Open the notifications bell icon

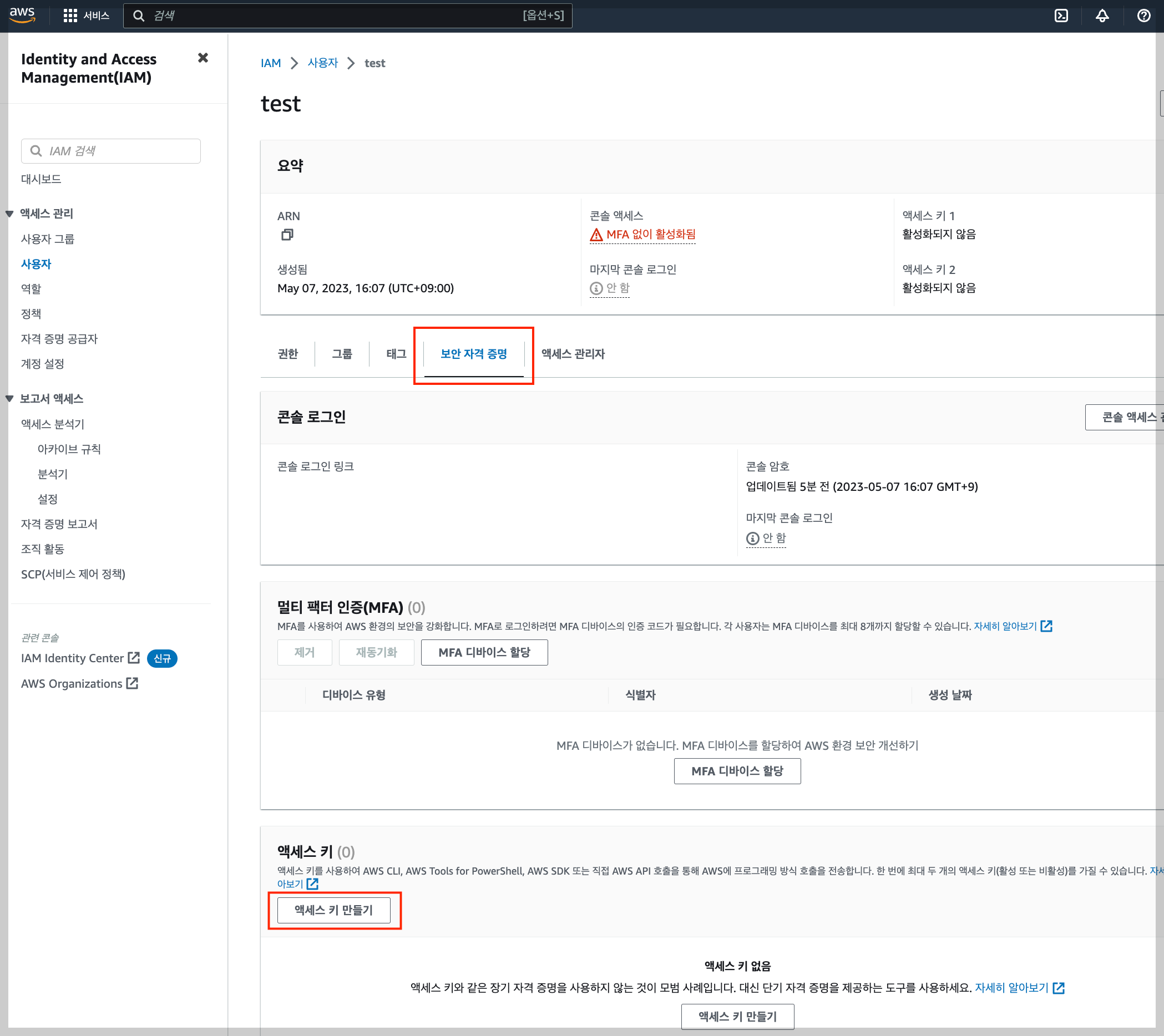tap(1102, 16)
